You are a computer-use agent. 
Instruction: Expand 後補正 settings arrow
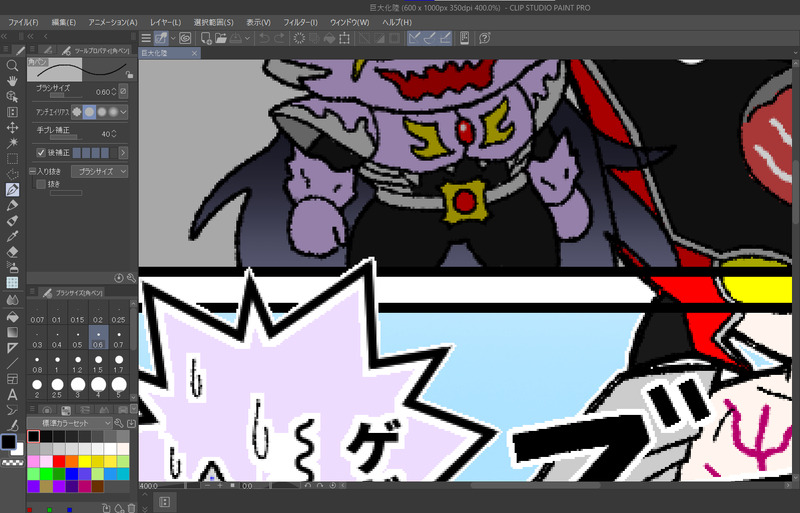(x=123, y=153)
